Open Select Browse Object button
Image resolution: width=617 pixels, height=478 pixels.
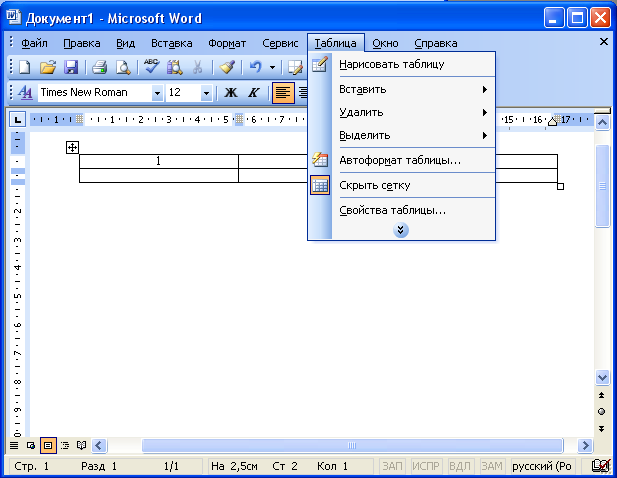602,412
